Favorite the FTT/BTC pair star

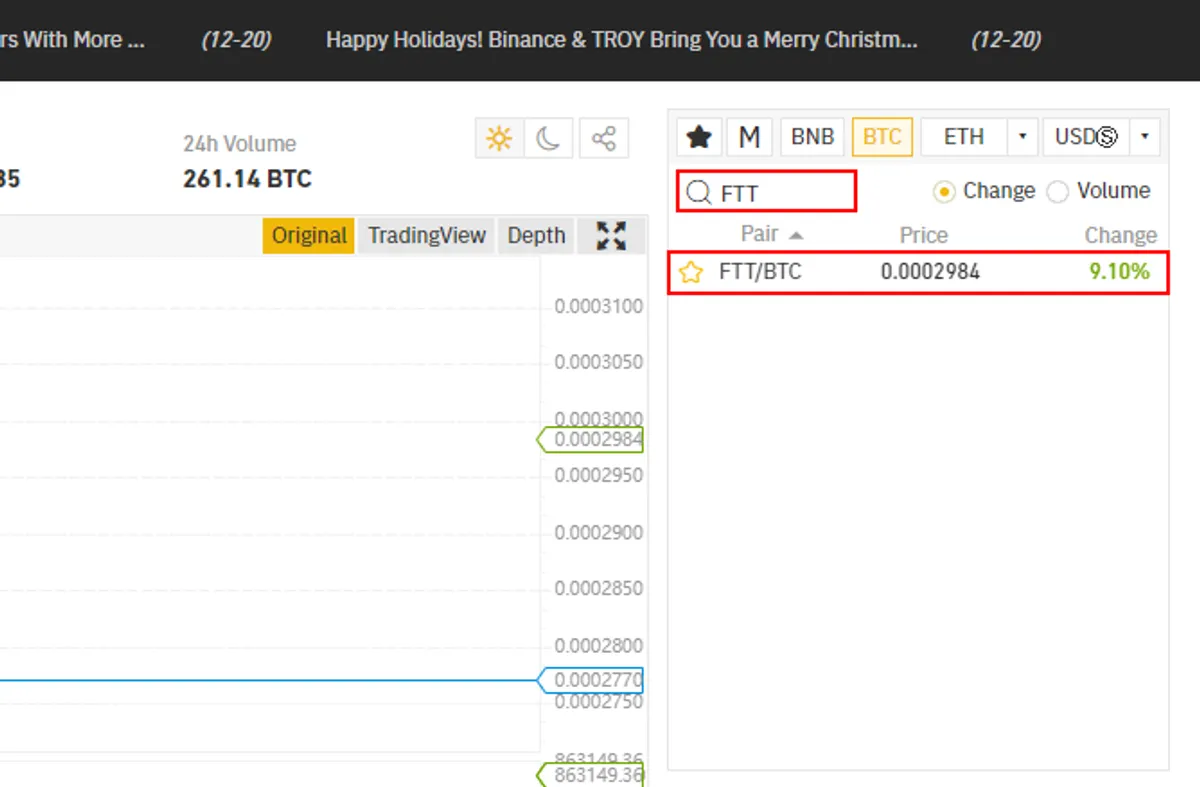click(x=691, y=272)
